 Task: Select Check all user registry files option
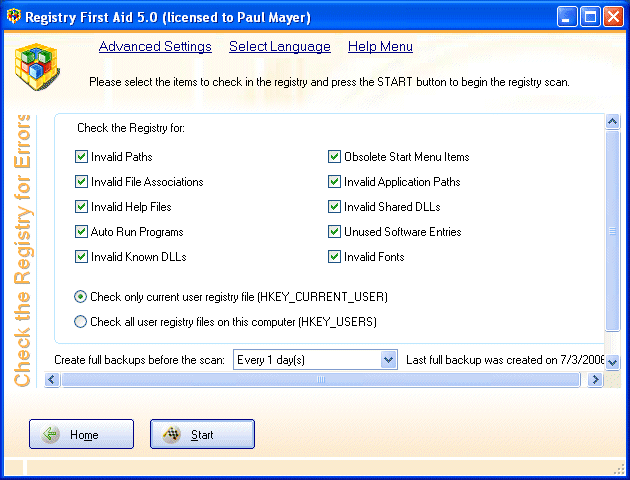[x=82, y=322]
